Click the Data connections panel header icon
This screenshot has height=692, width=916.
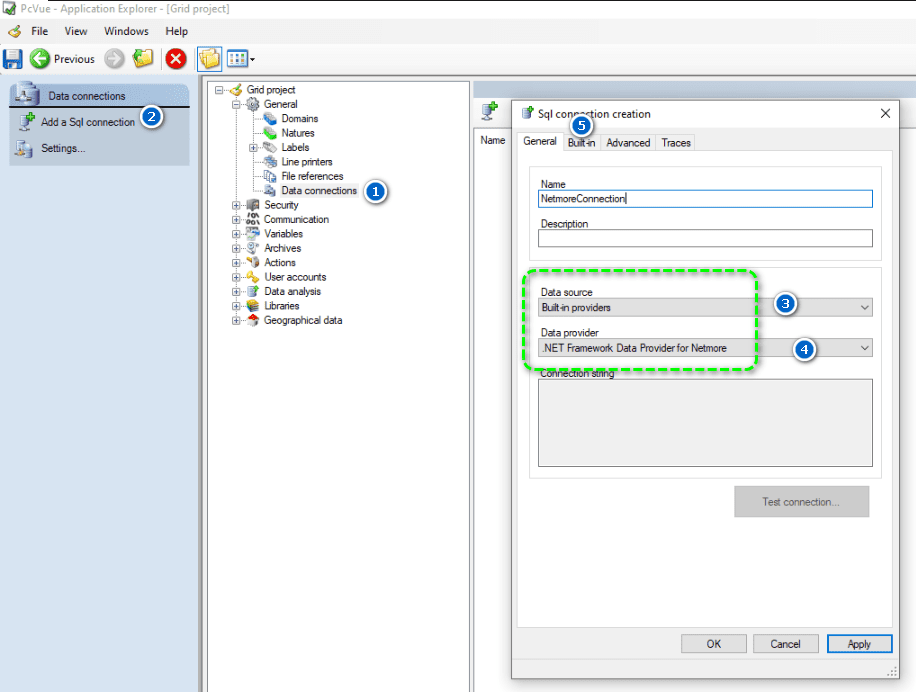[26, 94]
